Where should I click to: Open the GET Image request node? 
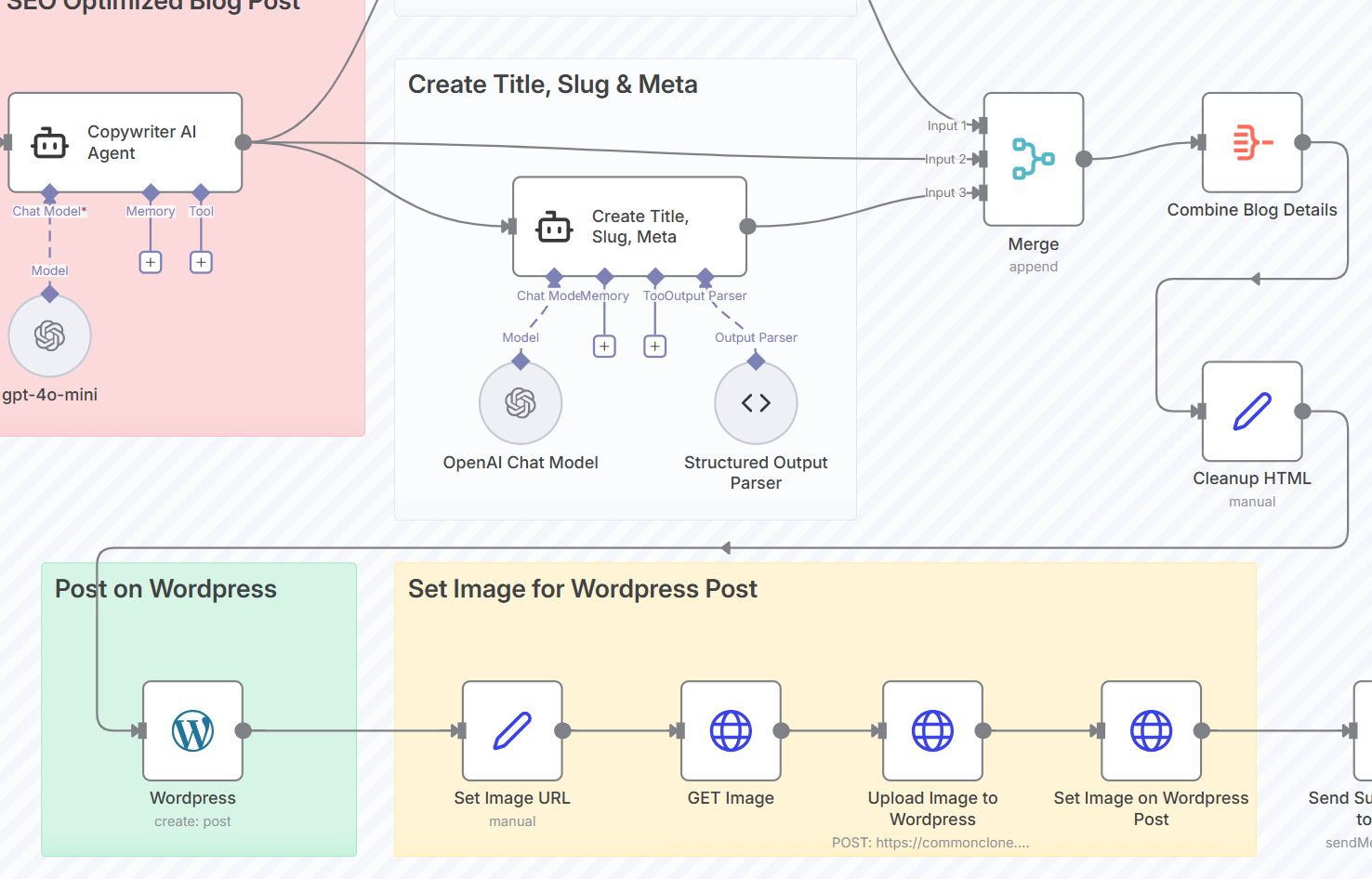(731, 731)
